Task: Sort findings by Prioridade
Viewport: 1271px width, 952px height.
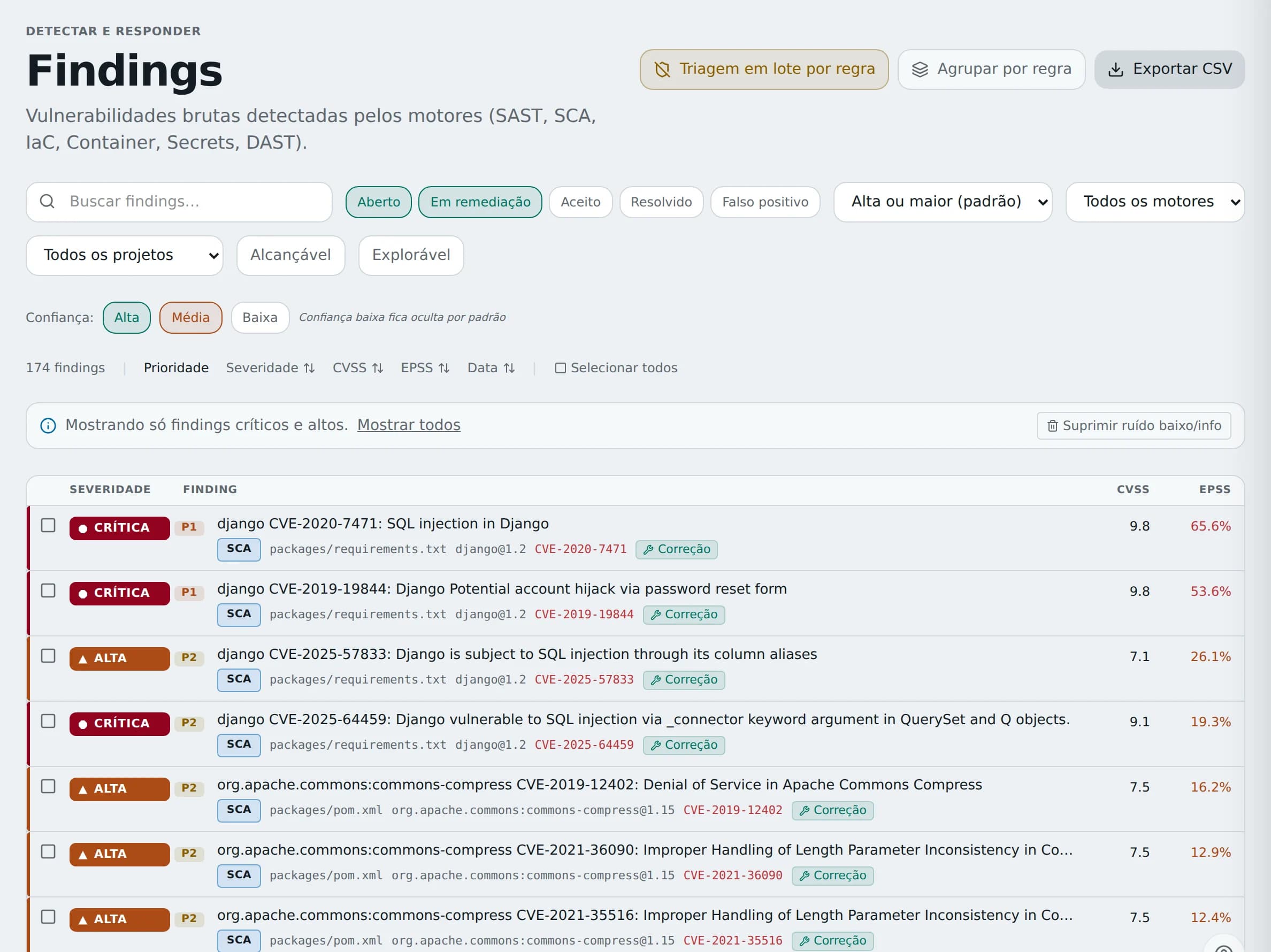Action: [176, 368]
